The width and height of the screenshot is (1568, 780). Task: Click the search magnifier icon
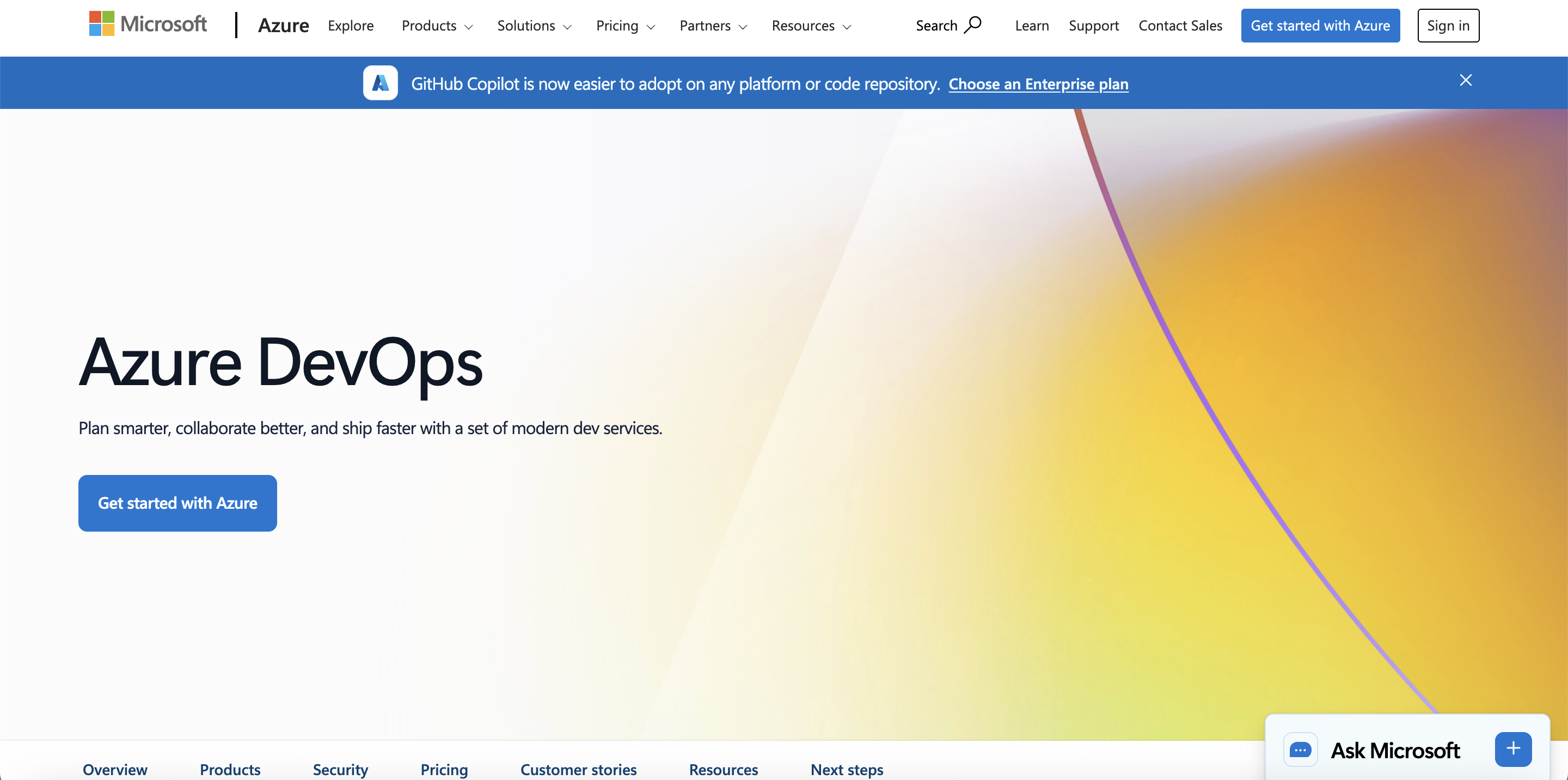[973, 25]
